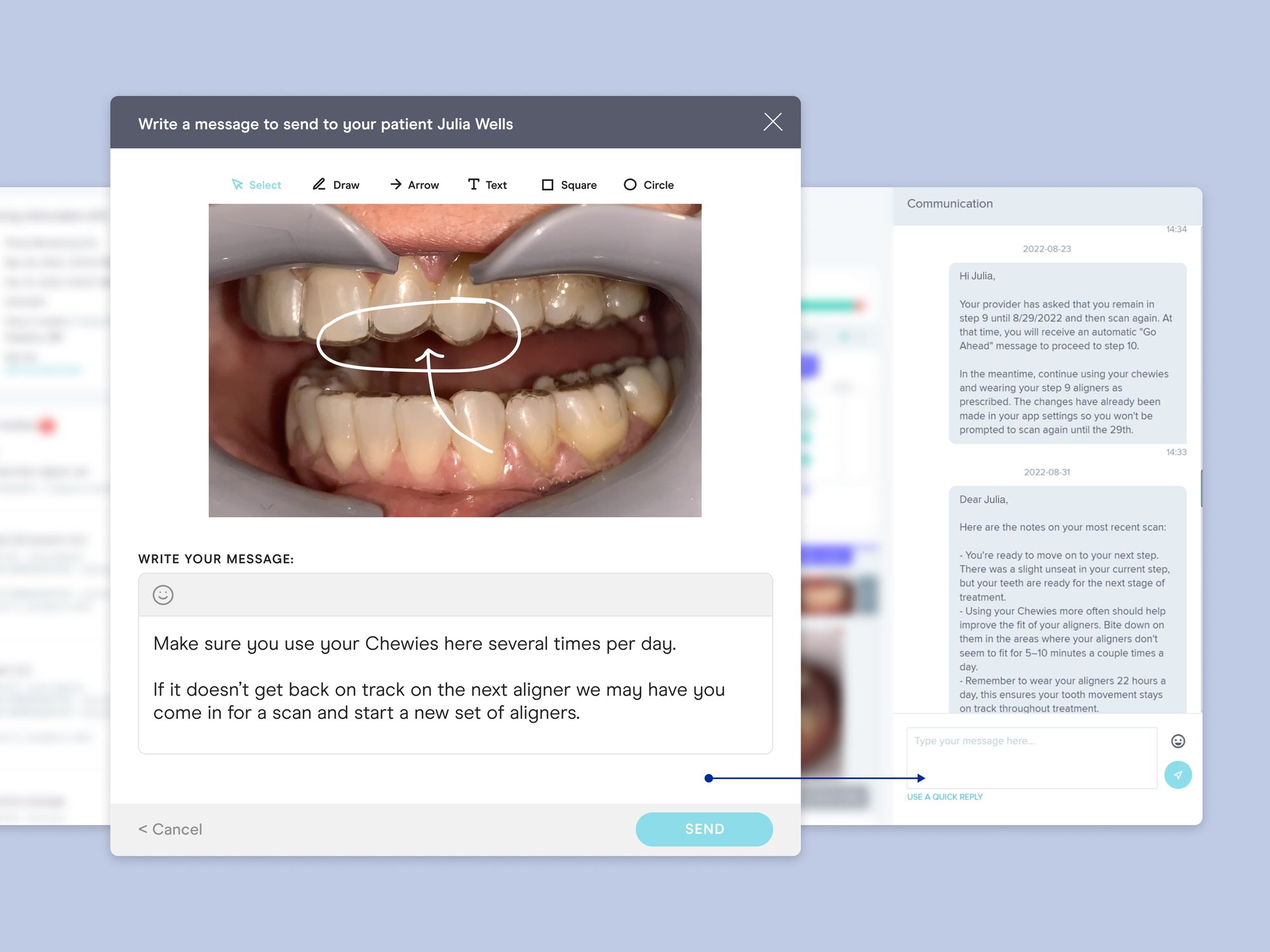Image resolution: width=1270 pixels, height=952 pixels.
Task: Click the Cancel link
Action: pyautogui.click(x=170, y=829)
